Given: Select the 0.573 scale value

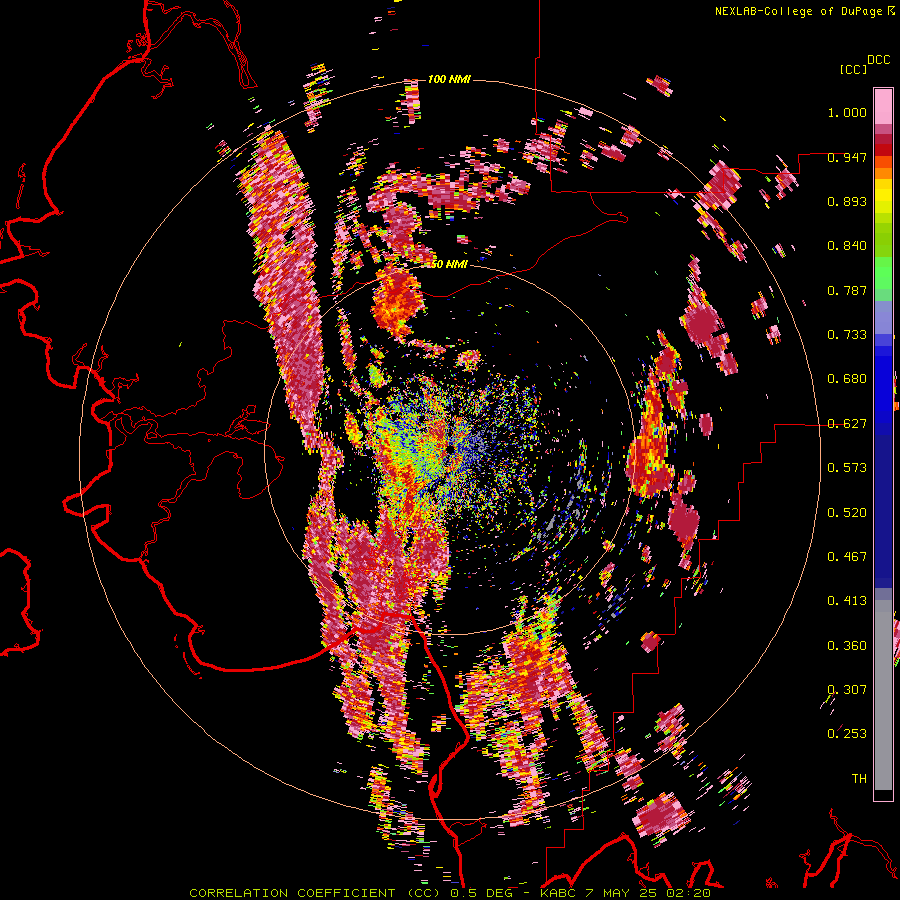Looking at the screenshot, I should tap(847, 468).
